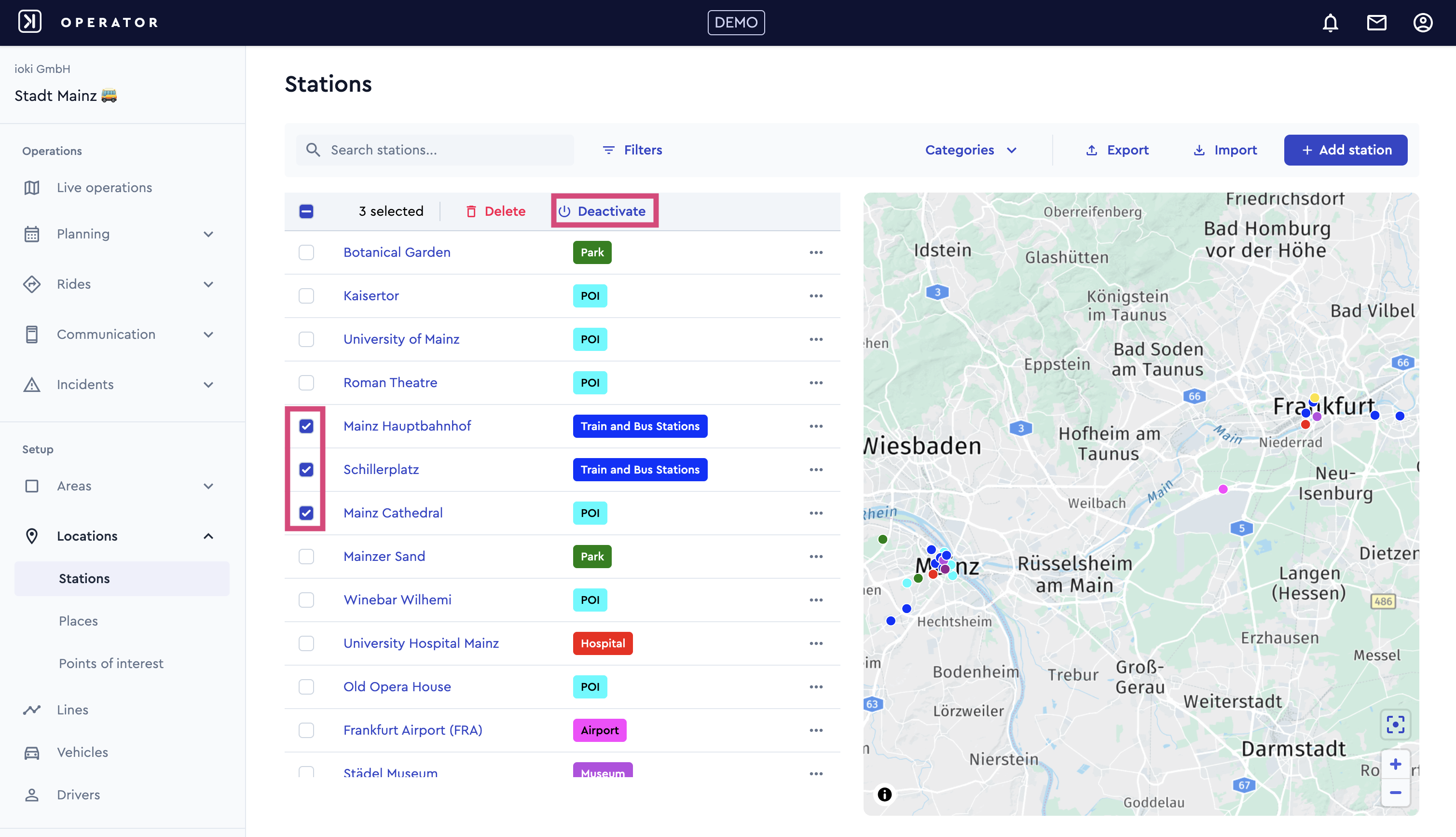1456x837 pixels.
Task: Click the Vehicles car icon
Action: pos(32,753)
